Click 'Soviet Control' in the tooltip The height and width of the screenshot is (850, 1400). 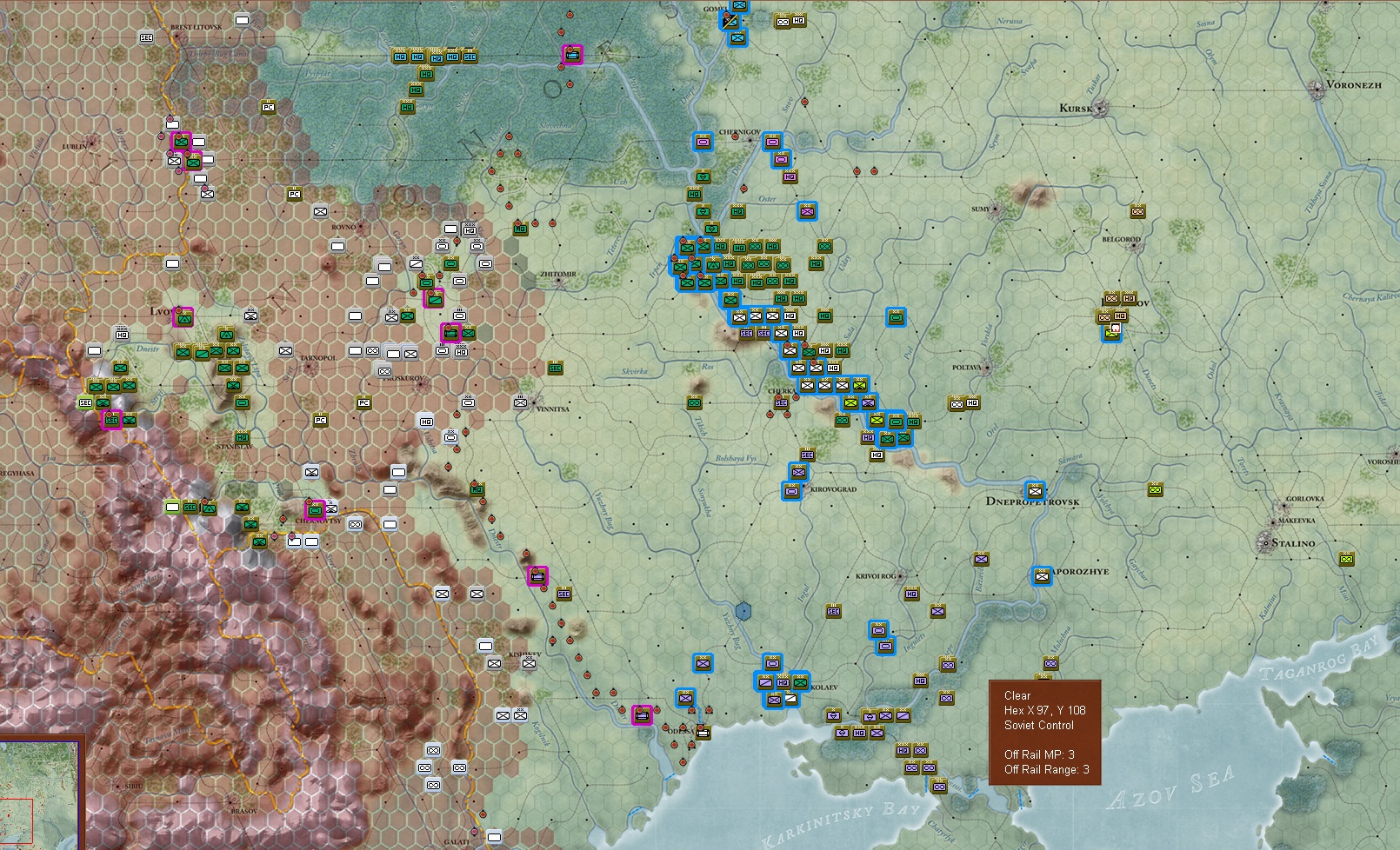point(1038,725)
